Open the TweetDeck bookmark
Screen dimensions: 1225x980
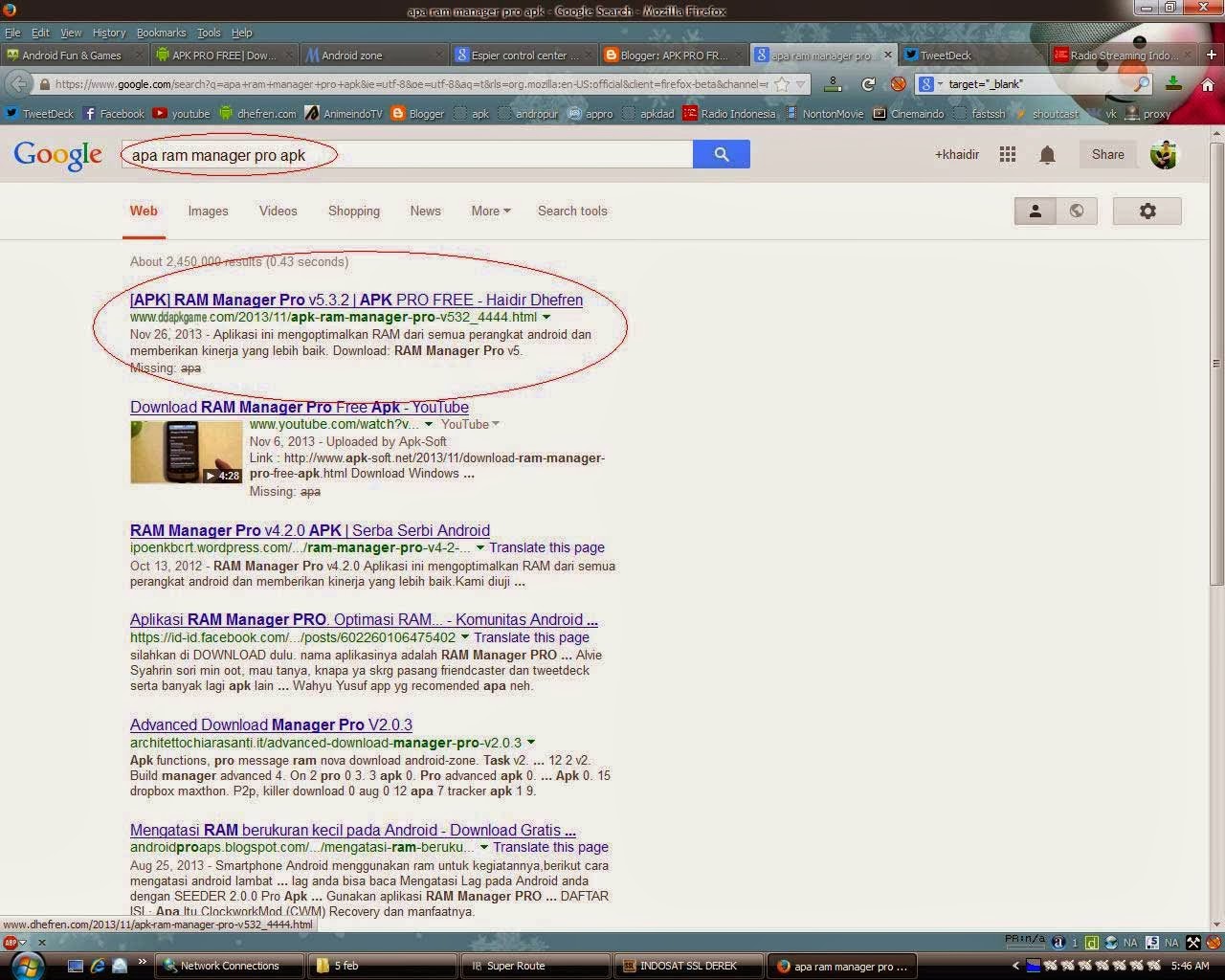point(39,114)
